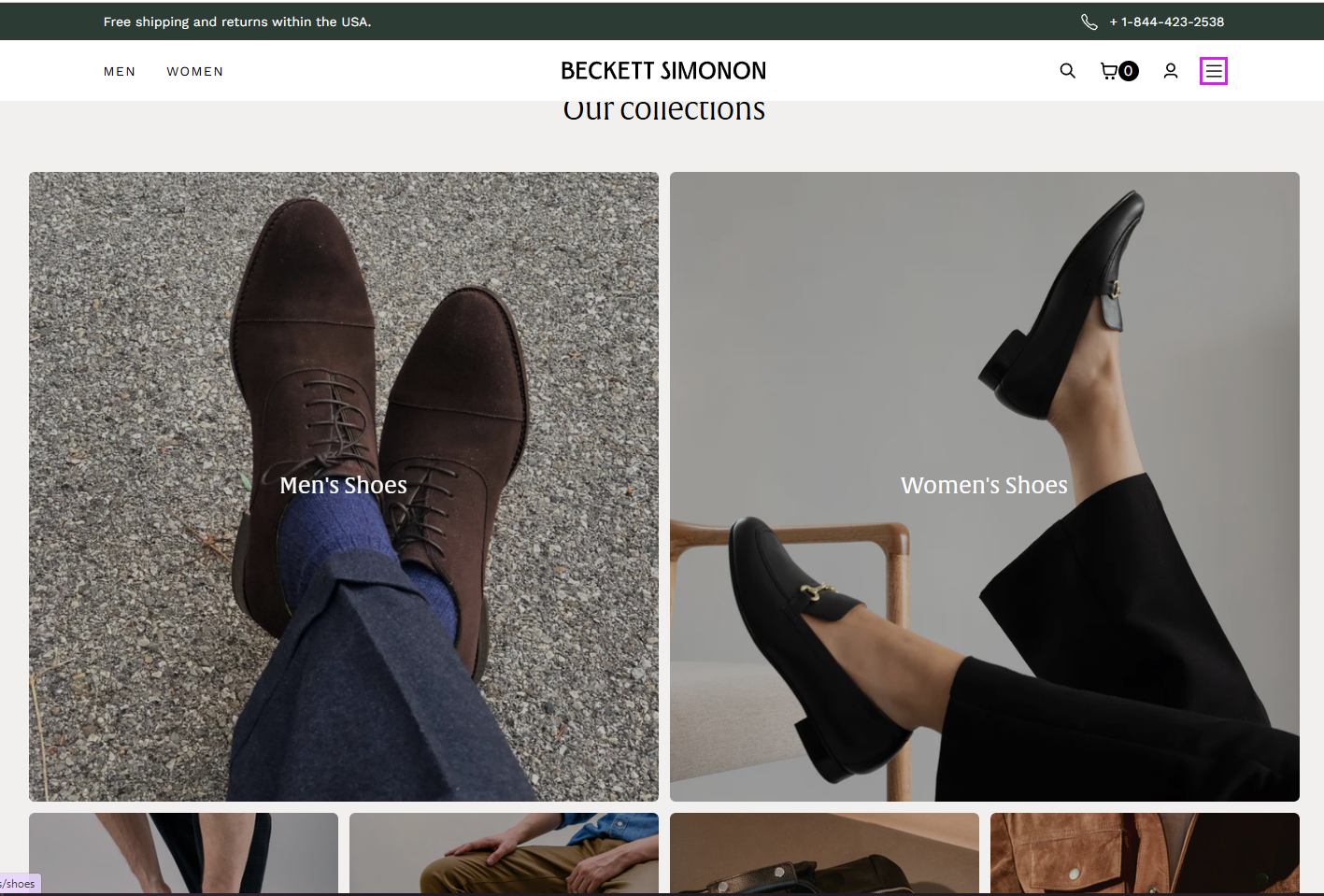Select the Women's Shoes collection label
Viewport: 1324px width, 896px height.
(x=983, y=485)
